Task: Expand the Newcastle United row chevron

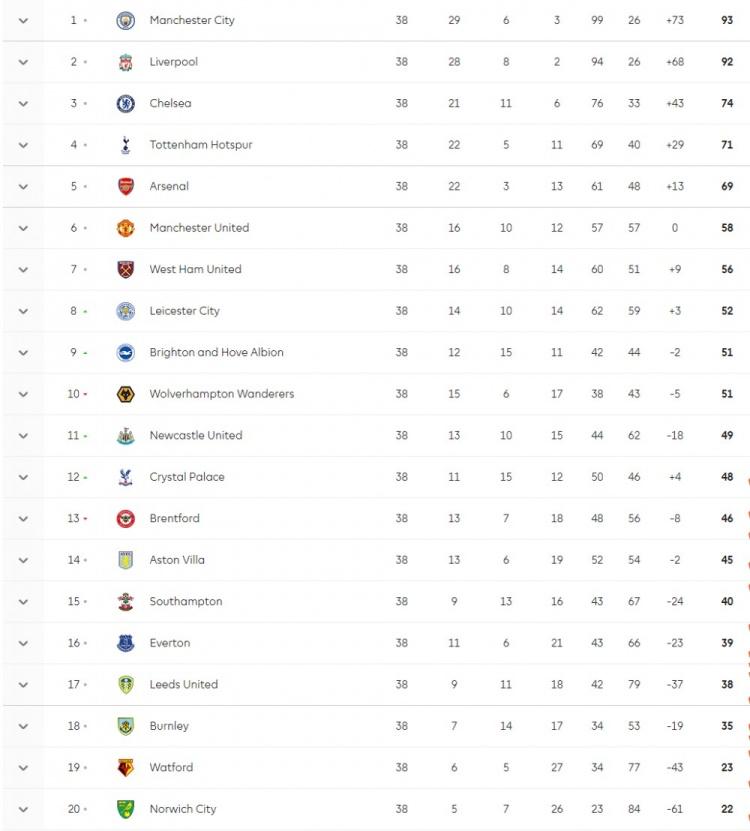Action: point(23,435)
